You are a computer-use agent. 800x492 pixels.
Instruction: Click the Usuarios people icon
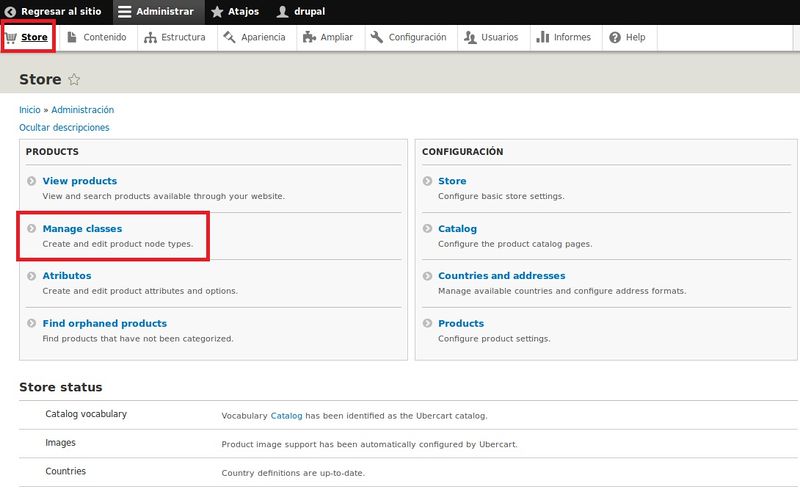[470, 37]
